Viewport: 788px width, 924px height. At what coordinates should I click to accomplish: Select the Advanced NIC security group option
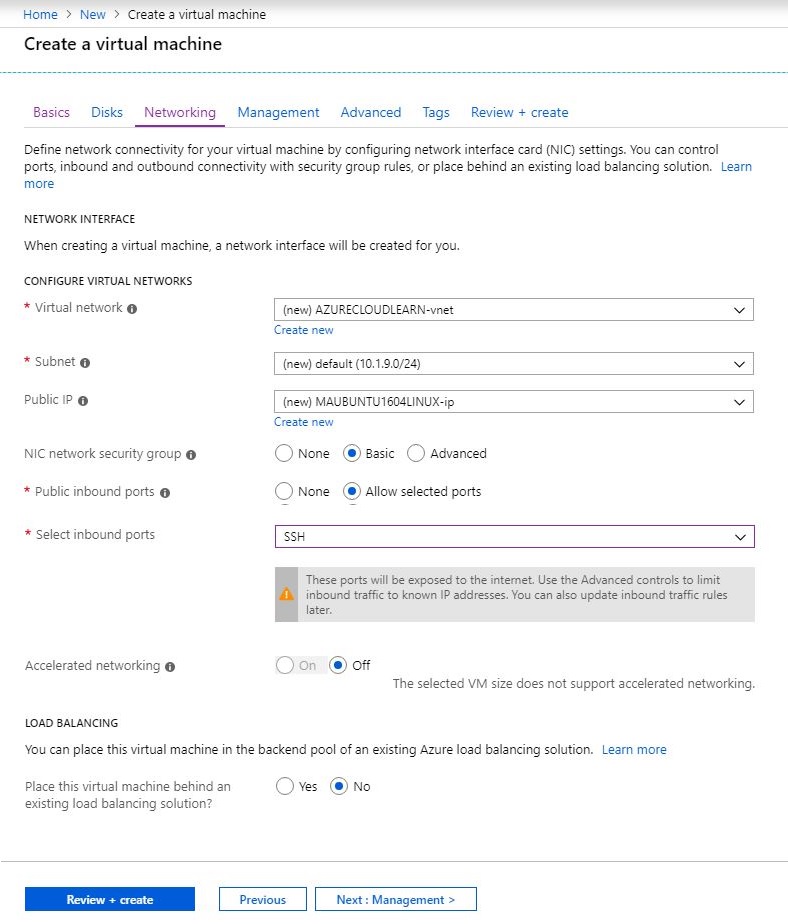click(x=415, y=454)
